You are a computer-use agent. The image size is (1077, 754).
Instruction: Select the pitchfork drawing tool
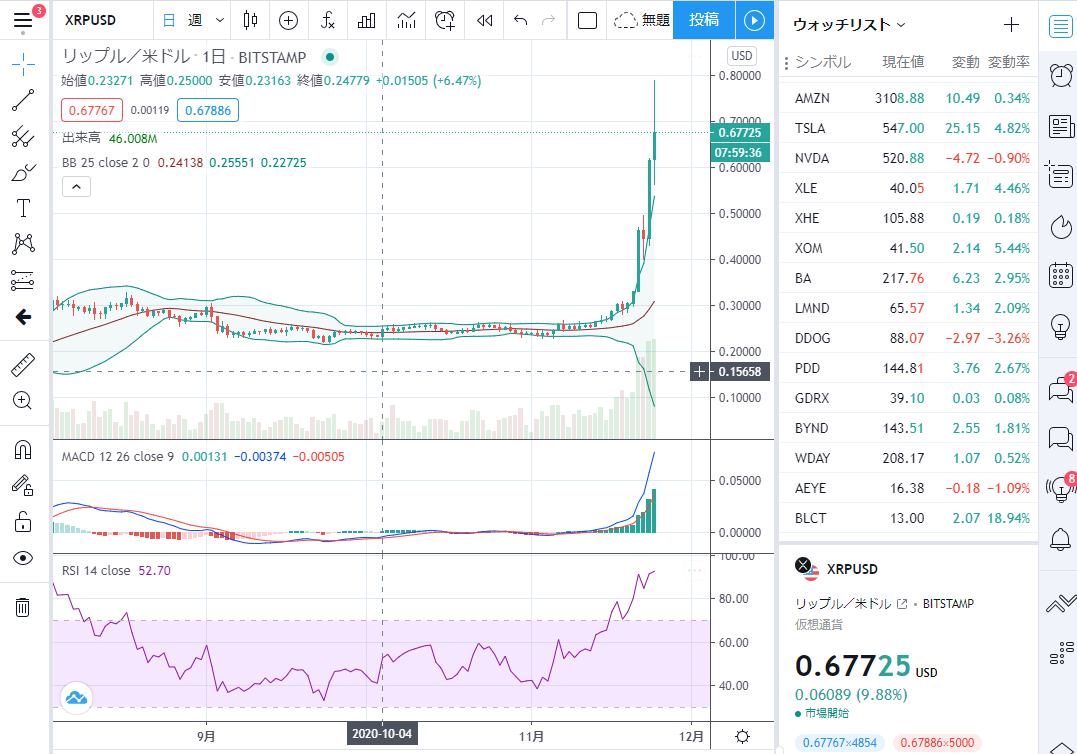click(23, 136)
